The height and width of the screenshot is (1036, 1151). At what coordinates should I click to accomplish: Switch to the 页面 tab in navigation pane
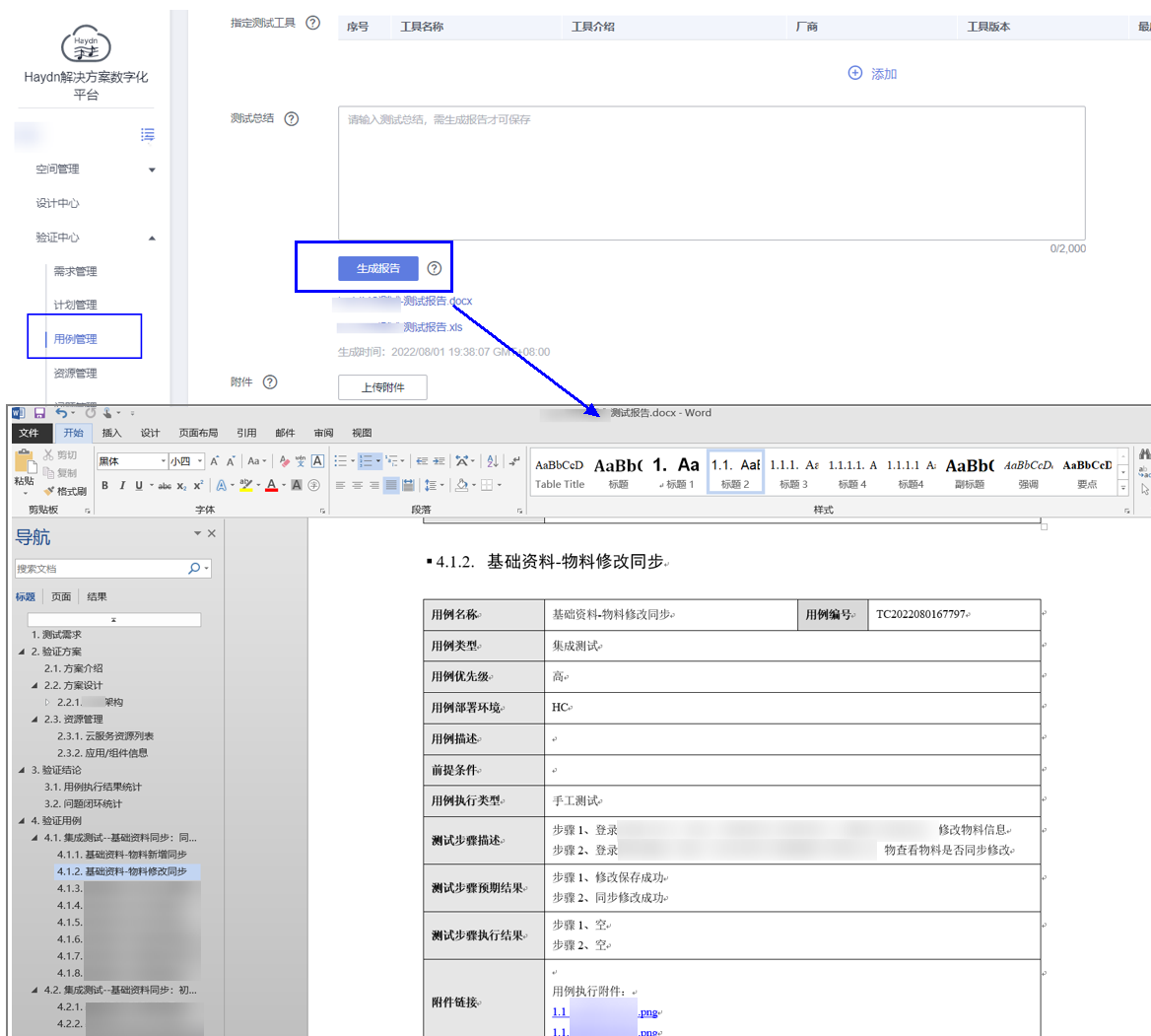61,597
